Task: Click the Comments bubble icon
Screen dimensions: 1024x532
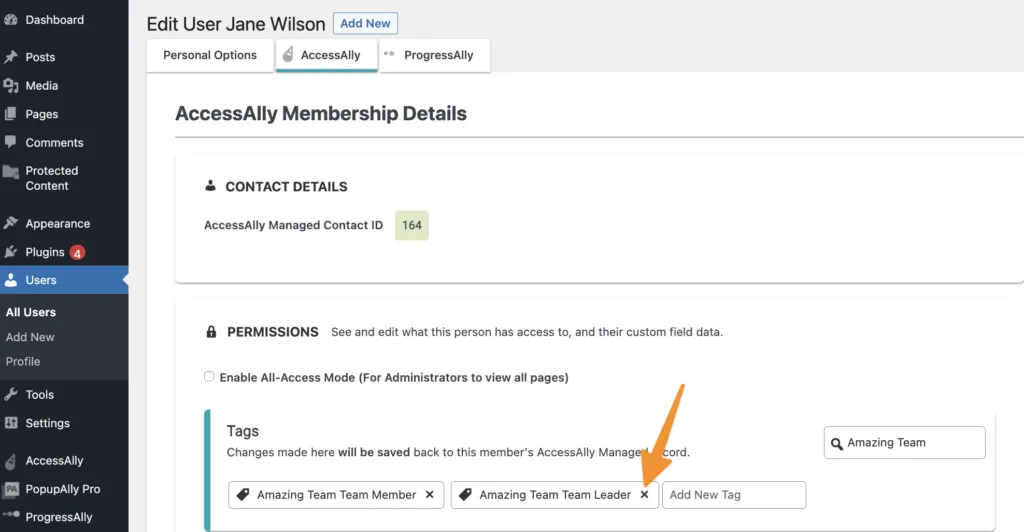Action: point(11,142)
